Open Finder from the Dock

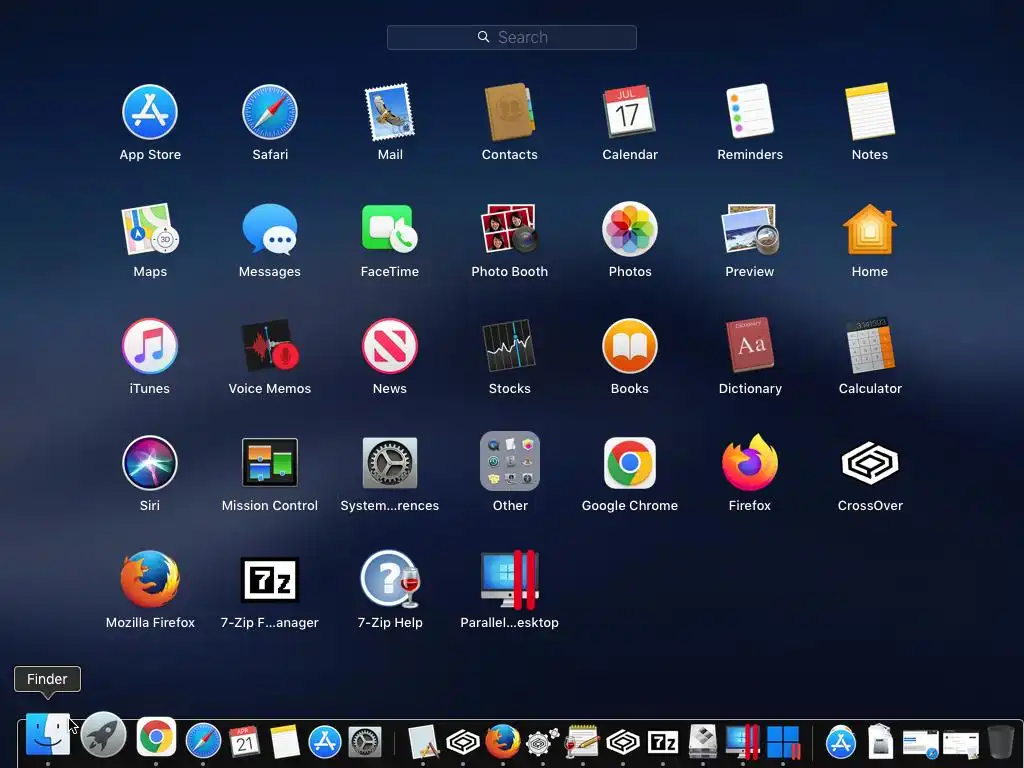pos(48,735)
